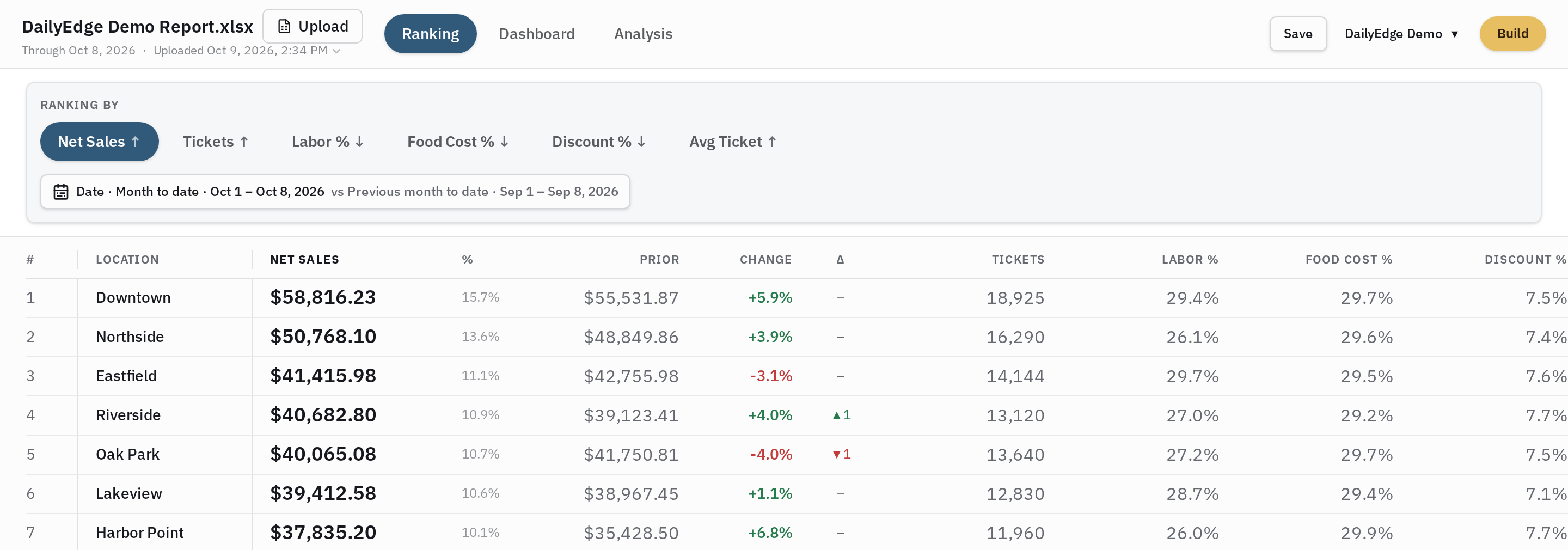
Task: Click Harbor Point's +6.8% change value
Action: pyautogui.click(x=770, y=533)
